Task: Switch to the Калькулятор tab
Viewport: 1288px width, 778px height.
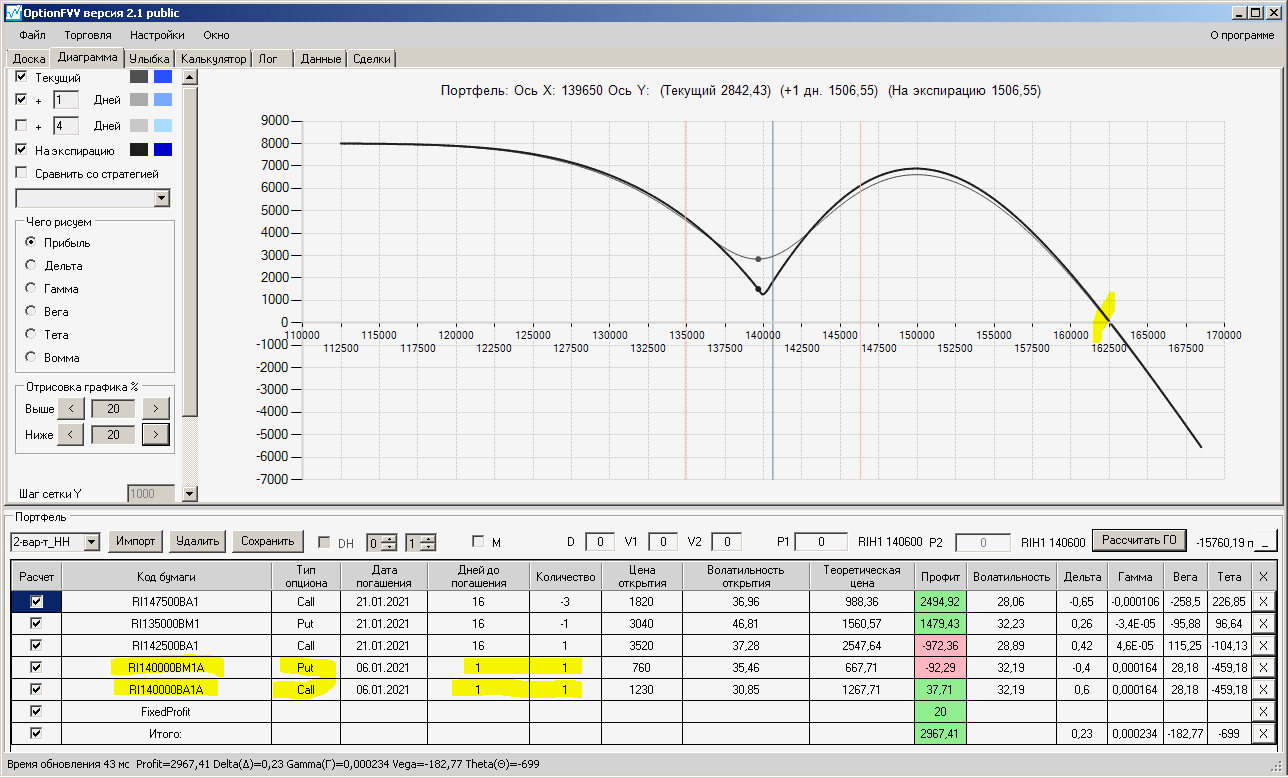Action: tap(213, 59)
